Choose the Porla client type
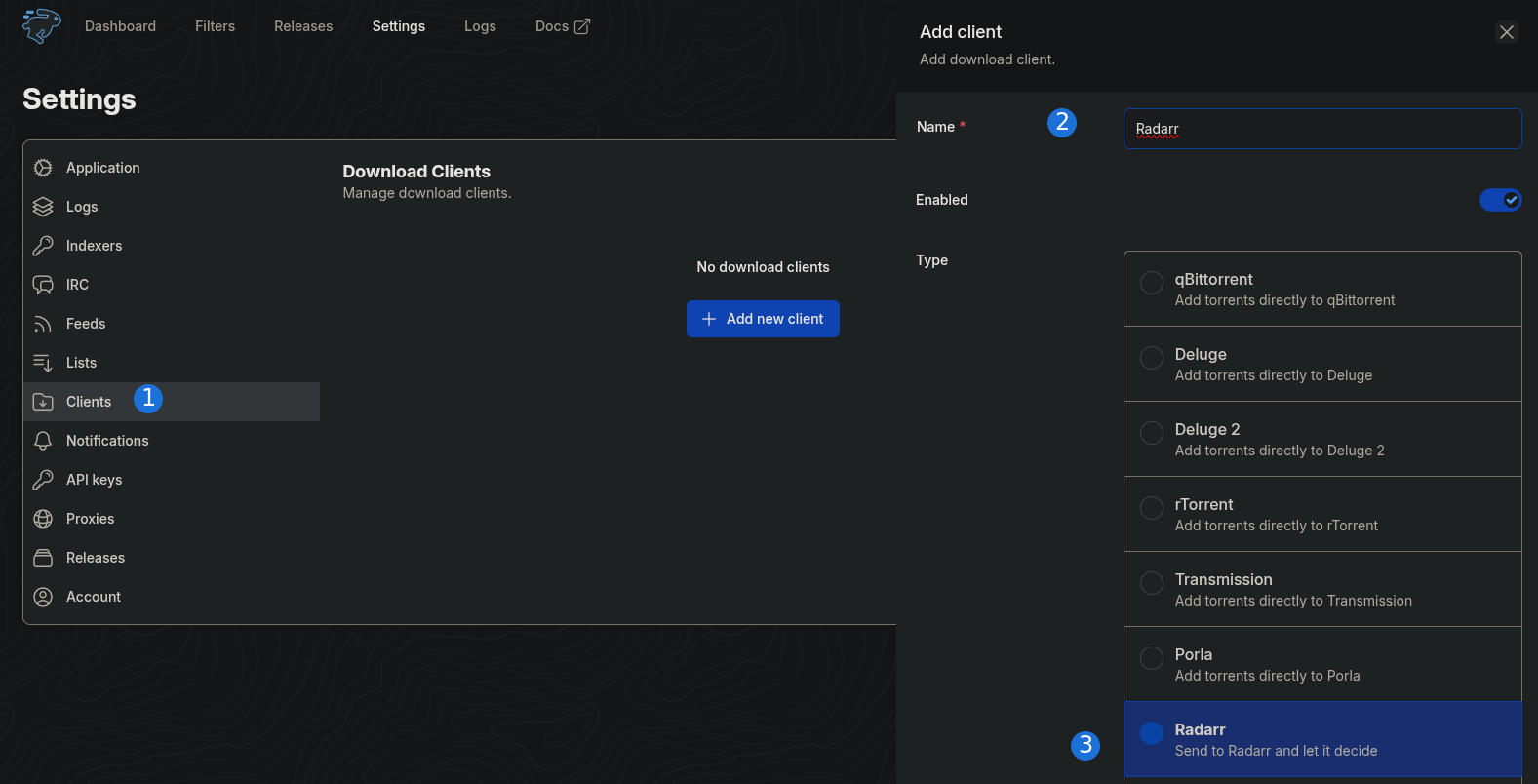Viewport: 1538px width, 784px height. coord(1322,664)
